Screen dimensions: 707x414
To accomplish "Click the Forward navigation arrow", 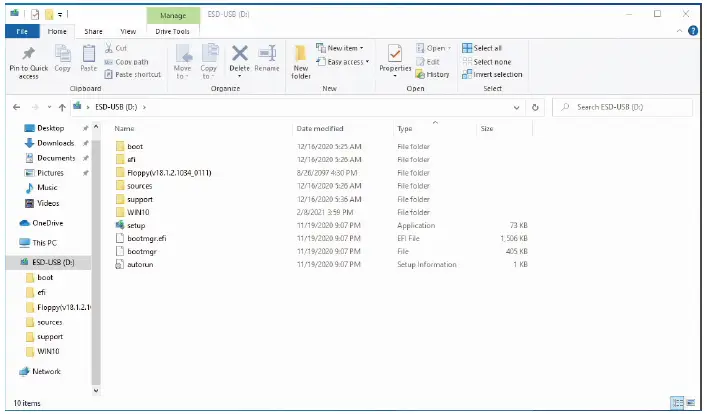I will 35,107.
